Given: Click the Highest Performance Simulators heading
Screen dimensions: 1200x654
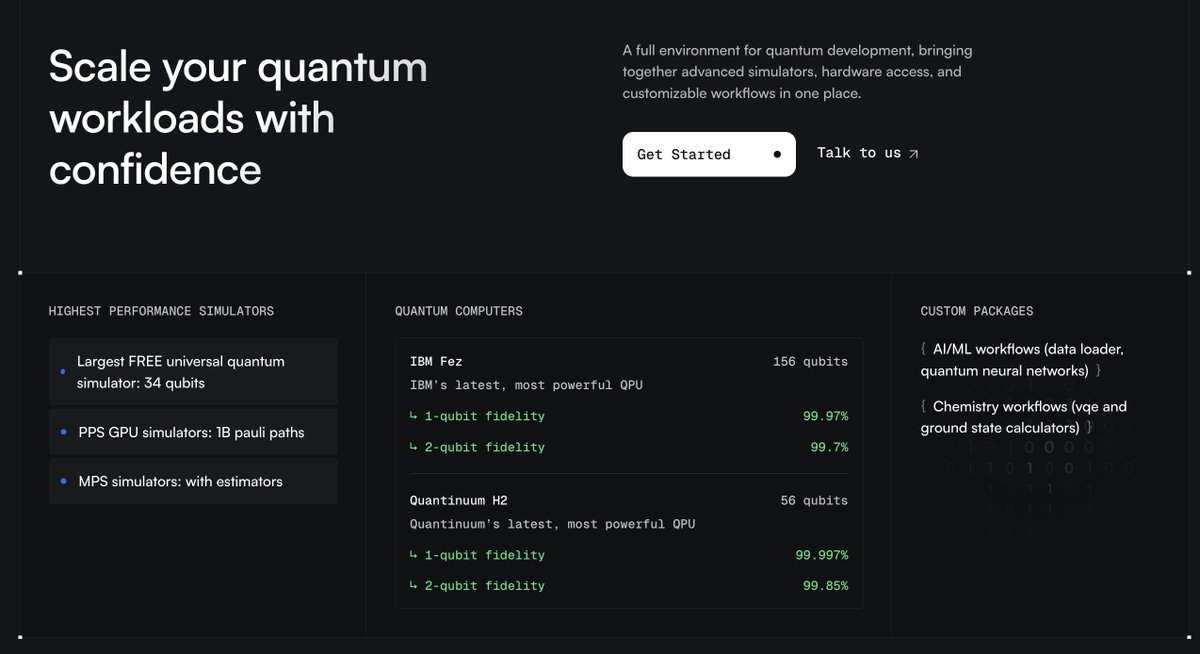Looking at the screenshot, I should point(161,311).
